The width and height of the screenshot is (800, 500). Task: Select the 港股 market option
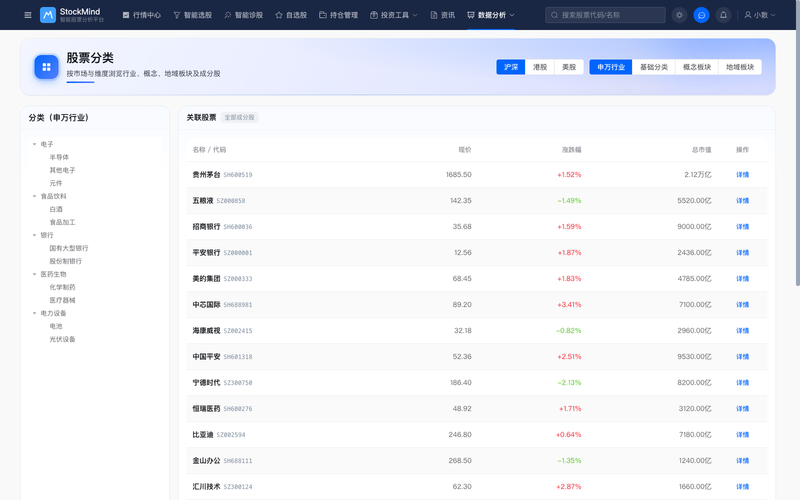tap(540, 67)
